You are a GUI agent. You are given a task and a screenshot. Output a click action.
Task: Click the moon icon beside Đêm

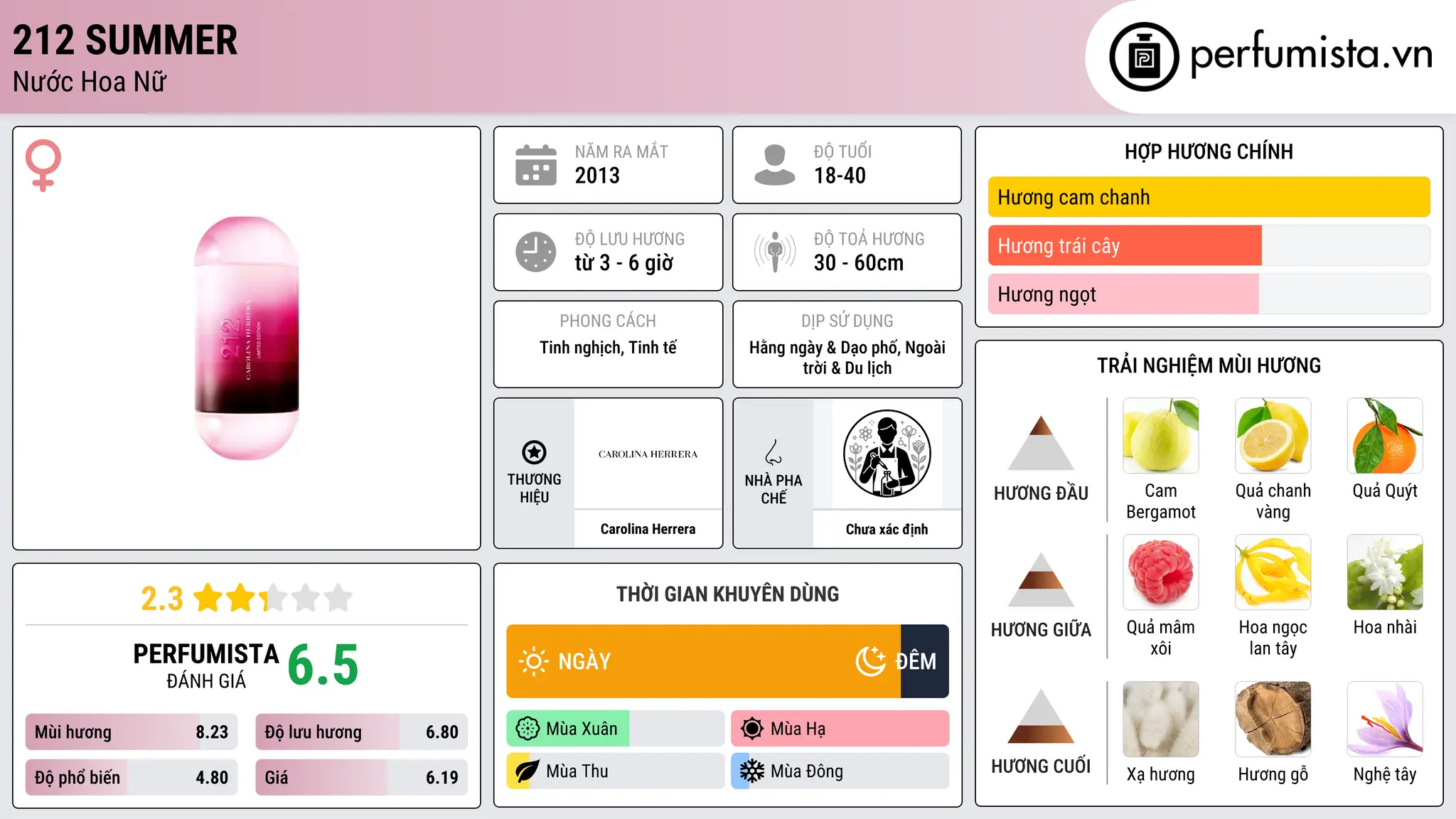pyautogui.click(x=871, y=661)
